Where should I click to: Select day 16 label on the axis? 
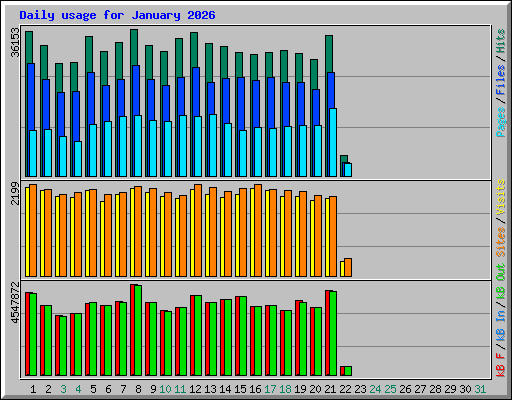tap(255, 389)
